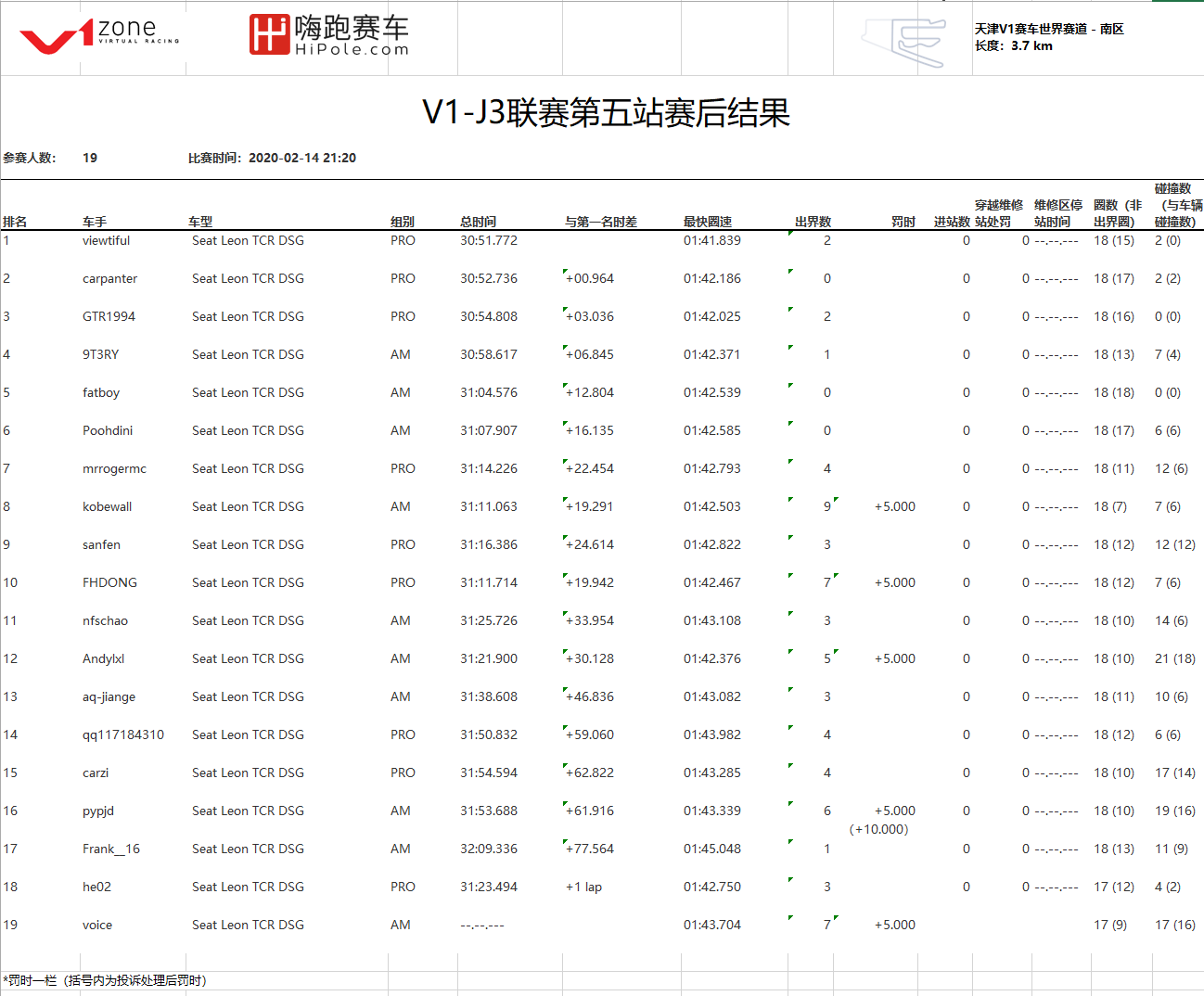This screenshot has width=1204, height=996.
Task: Select driver name Frank__16
Action: pos(111,849)
